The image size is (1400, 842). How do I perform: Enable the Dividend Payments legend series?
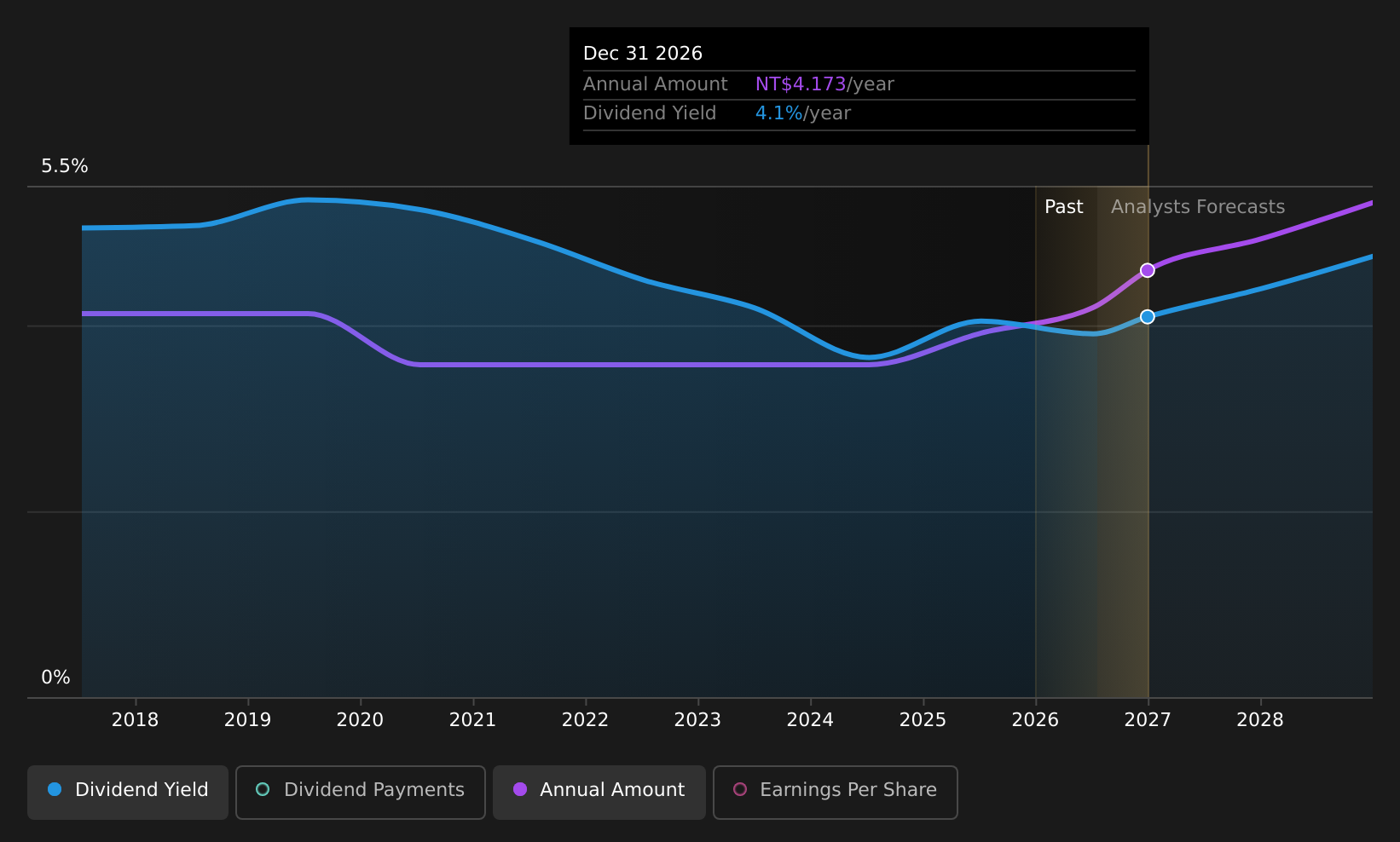click(360, 792)
